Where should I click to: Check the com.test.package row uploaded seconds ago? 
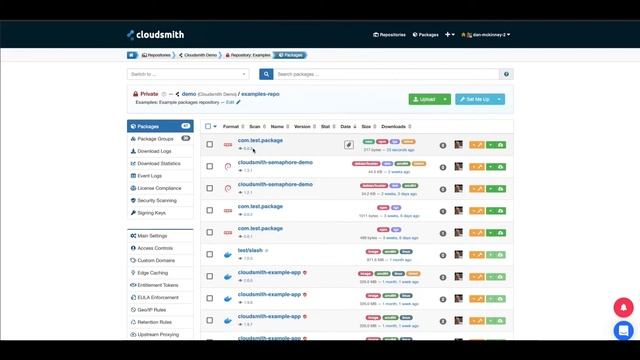209,144
